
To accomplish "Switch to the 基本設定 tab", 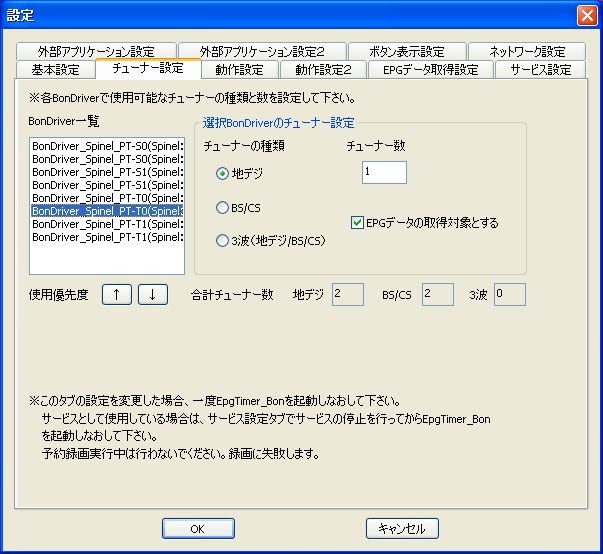I will coord(55,70).
